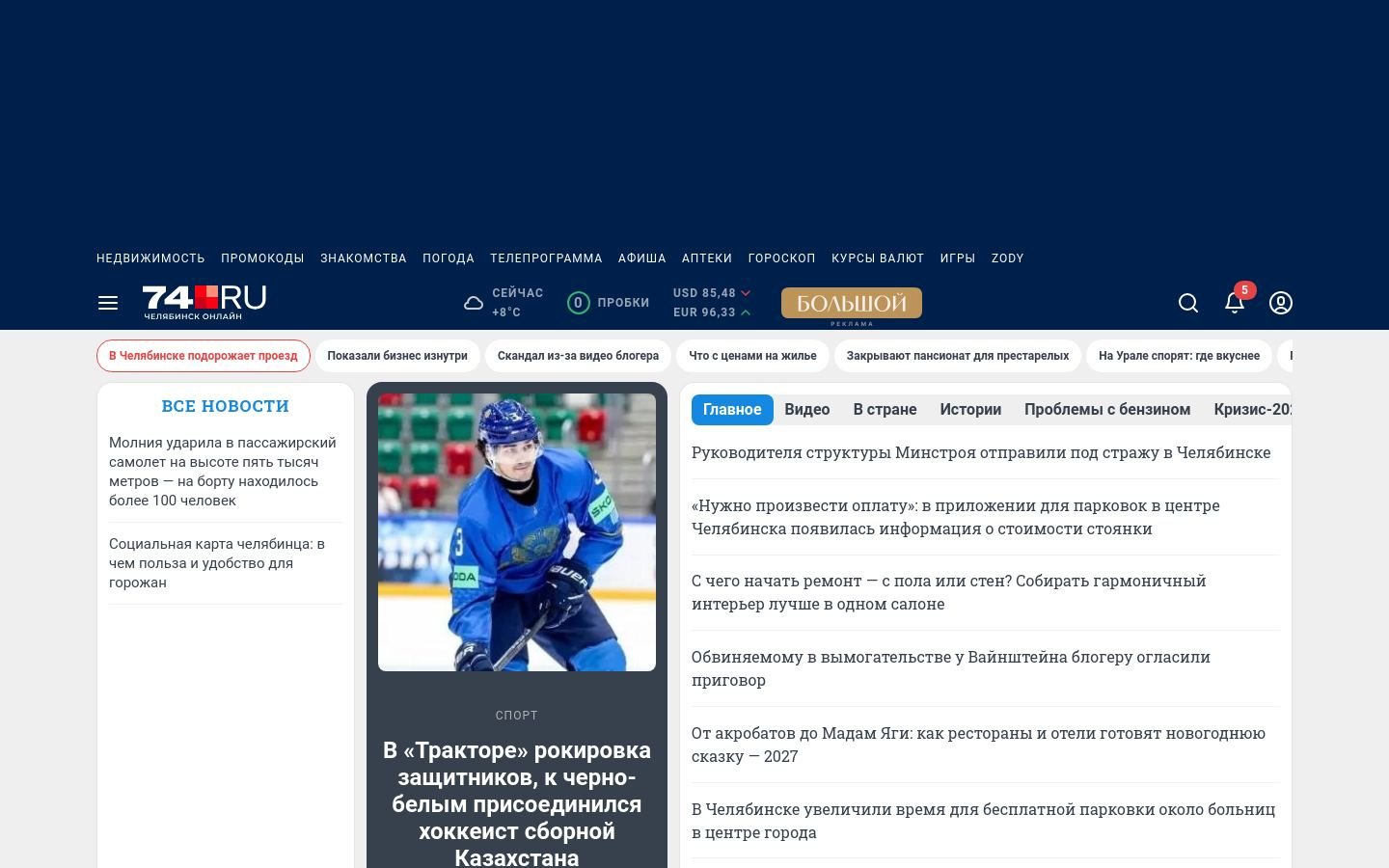Open the hamburger main menu
The image size is (1389, 868).
tap(108, 303)
